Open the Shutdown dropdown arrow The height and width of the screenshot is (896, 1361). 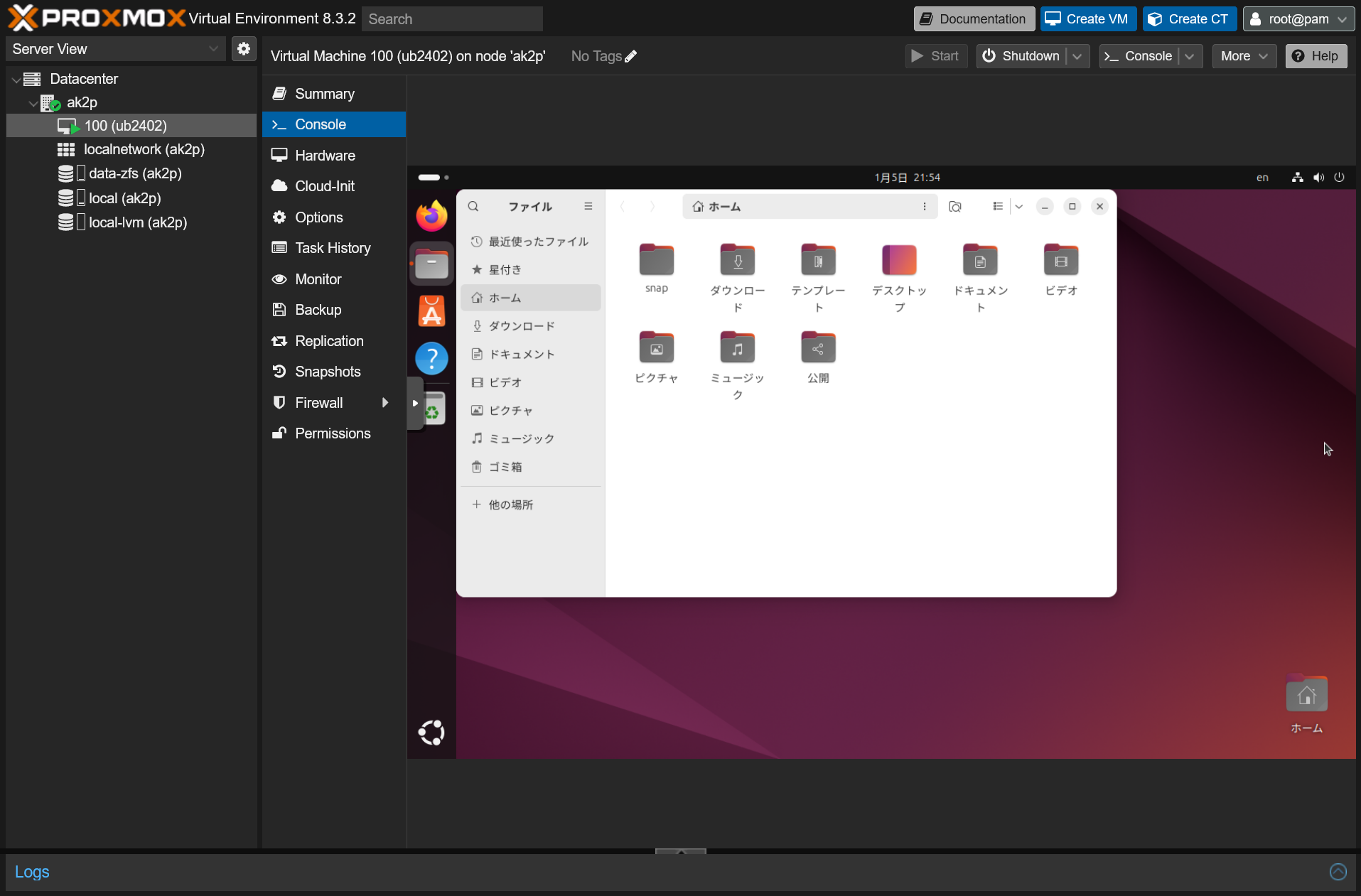pos(1077,55)
